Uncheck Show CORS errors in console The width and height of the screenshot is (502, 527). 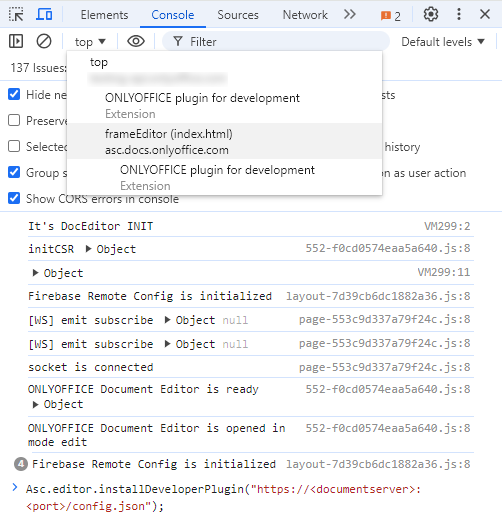14,198
